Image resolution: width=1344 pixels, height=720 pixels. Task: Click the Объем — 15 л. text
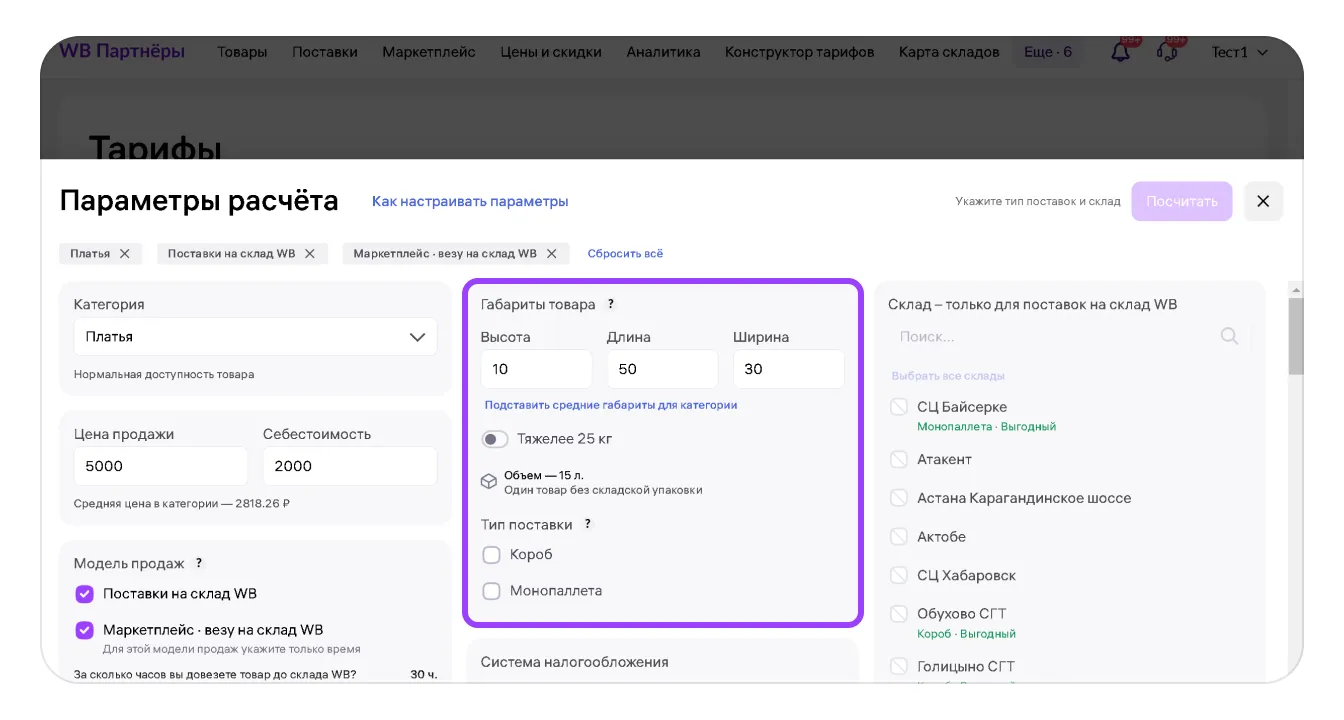click(x=544, y=476)
